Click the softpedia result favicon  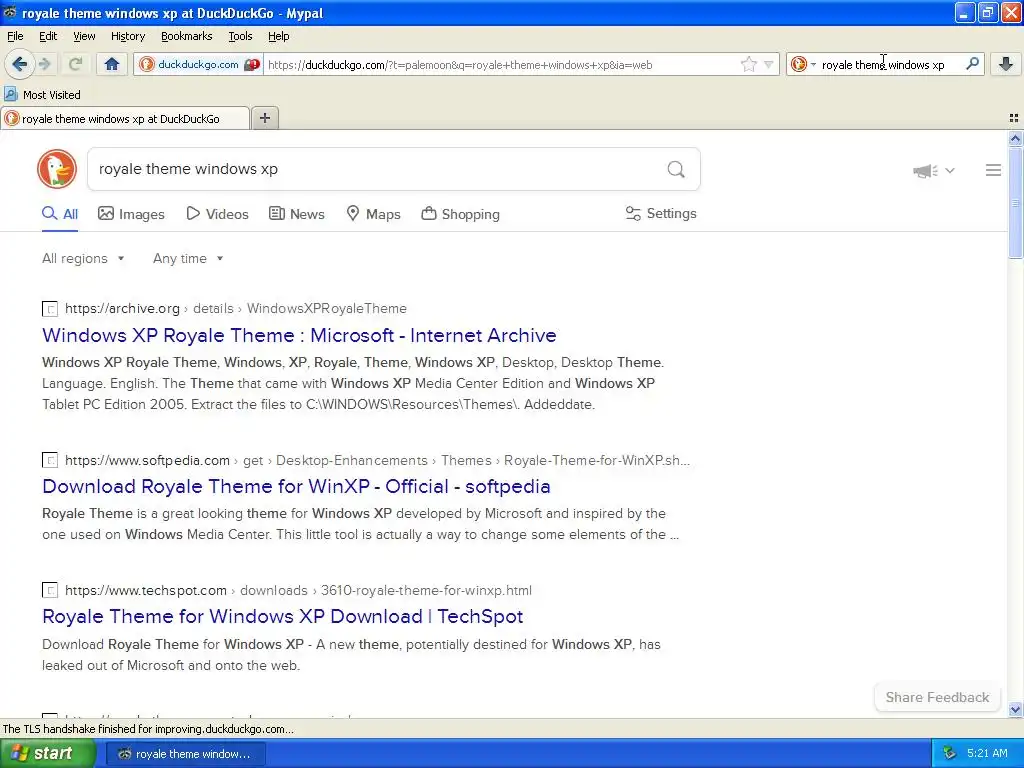(50, 460)
